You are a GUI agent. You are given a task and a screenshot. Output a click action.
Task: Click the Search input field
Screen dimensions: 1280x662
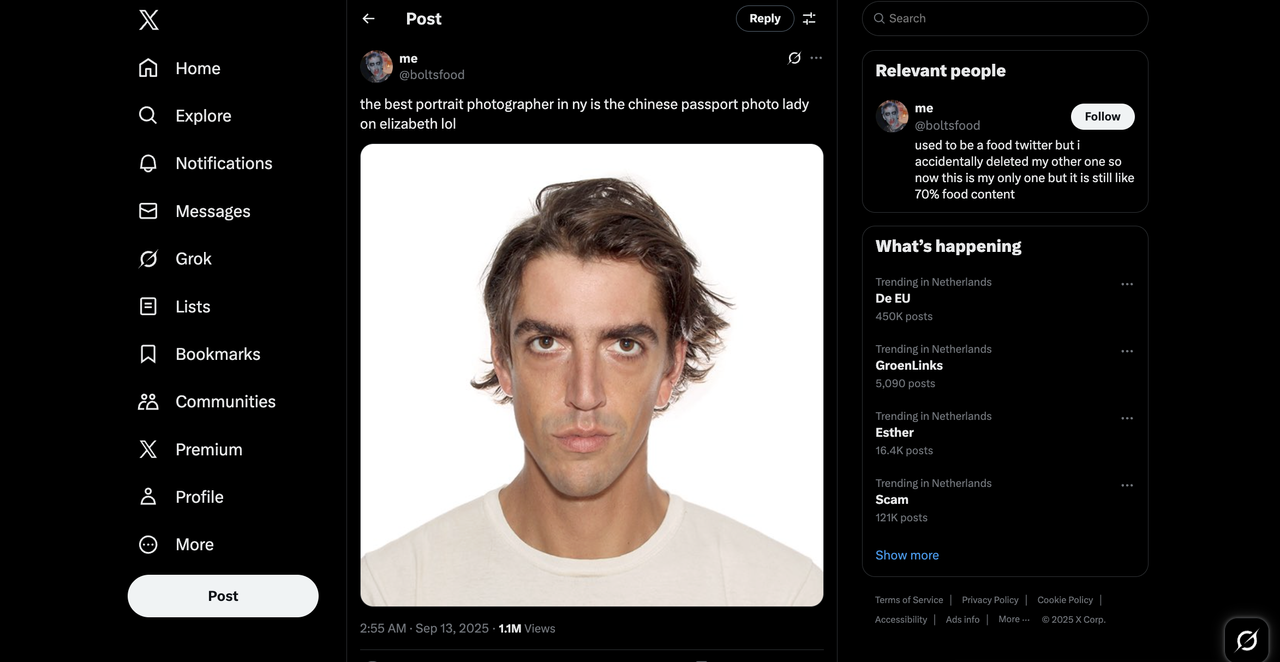(1005, 18)
